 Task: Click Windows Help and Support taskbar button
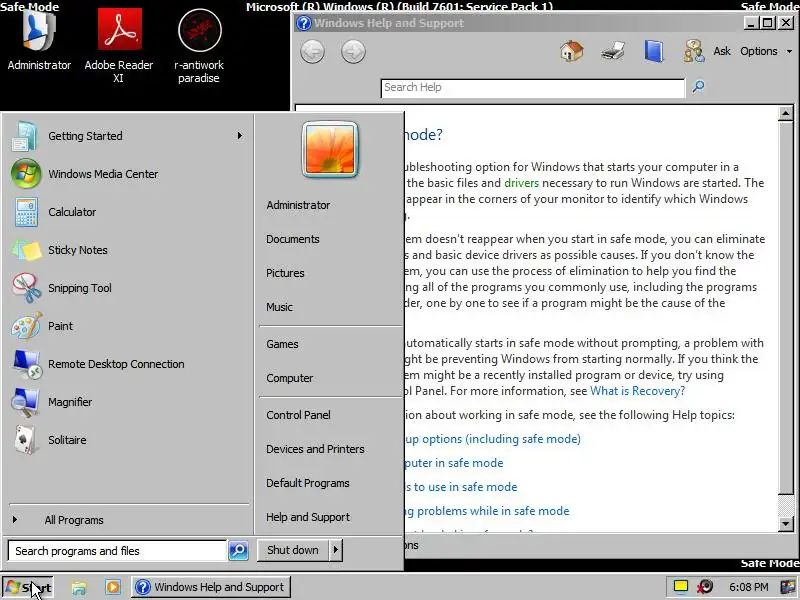tap(211, 587)
